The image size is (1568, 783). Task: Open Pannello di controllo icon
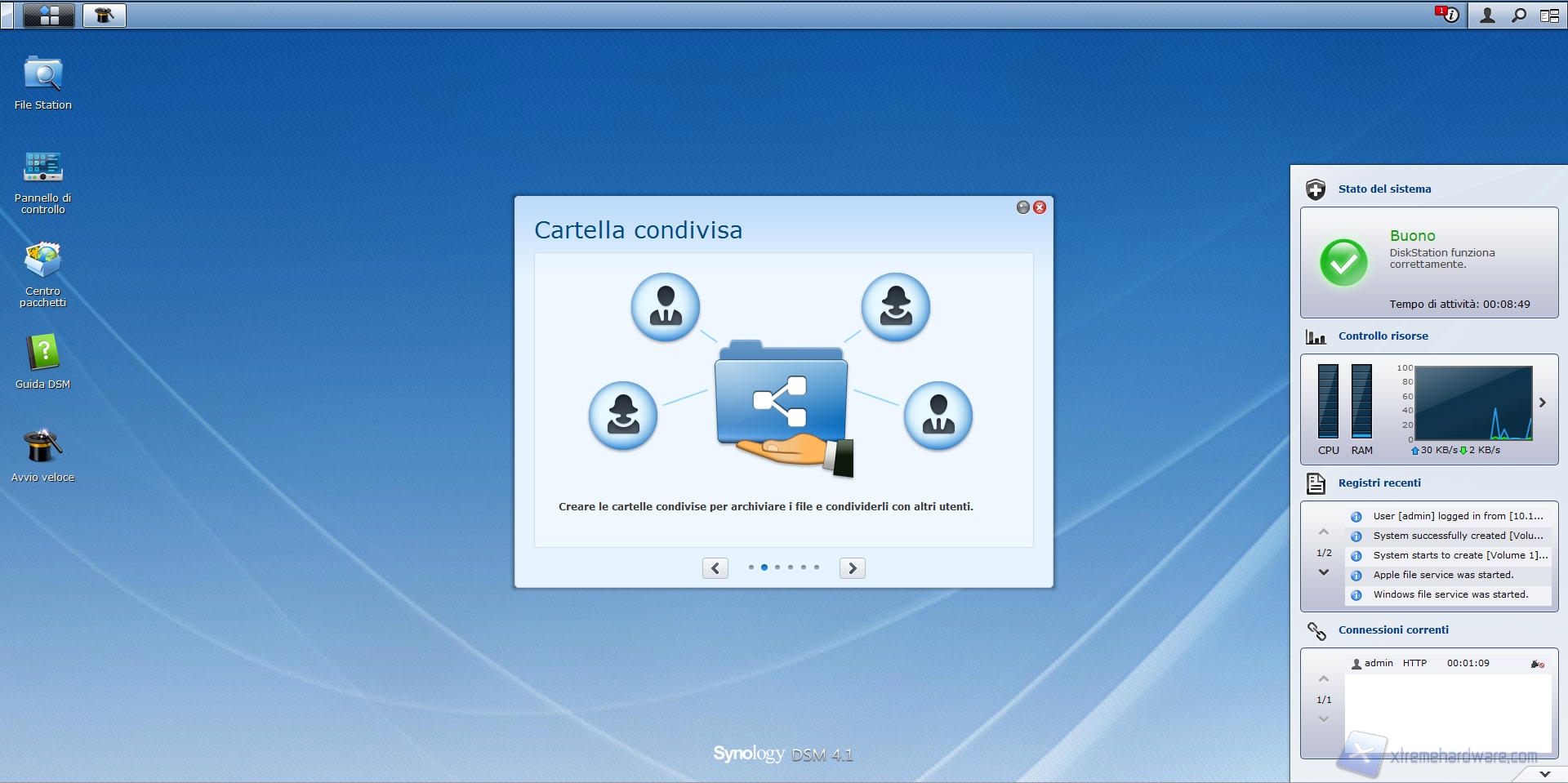42,167
